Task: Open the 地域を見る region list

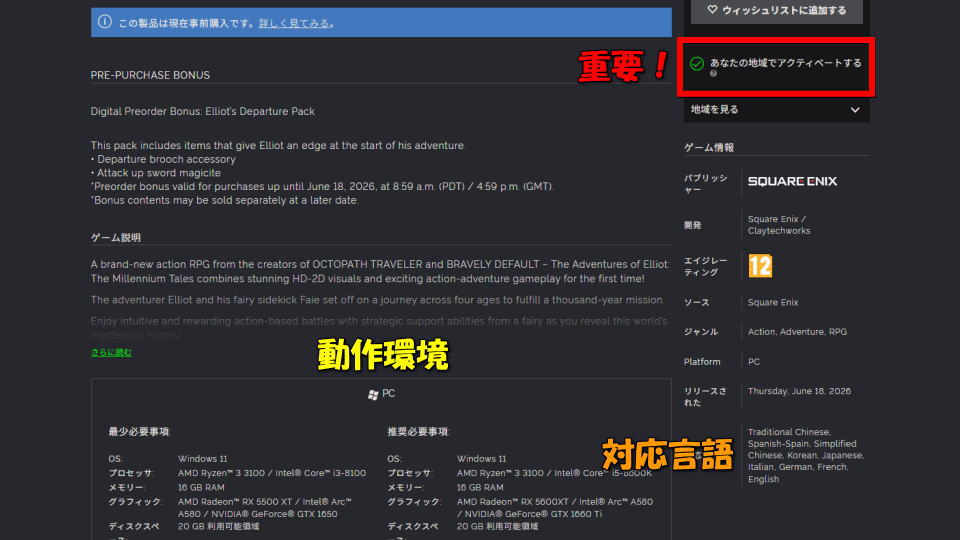Action: (715, 110)
